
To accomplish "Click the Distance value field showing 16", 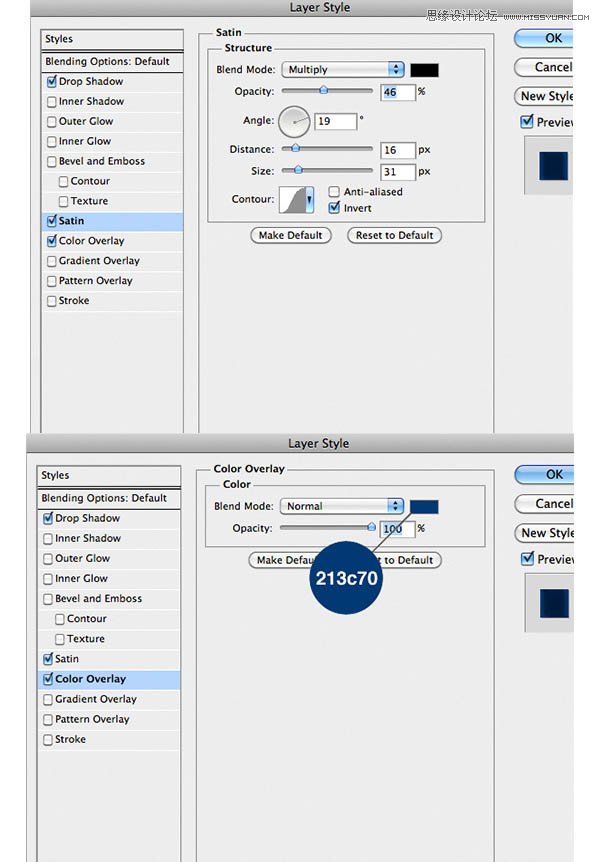I will [x=398, y=150].
